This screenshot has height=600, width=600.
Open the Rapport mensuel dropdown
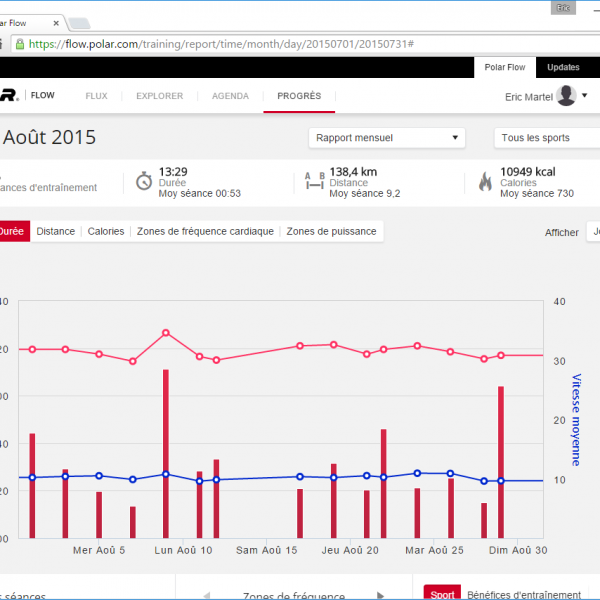386,138
